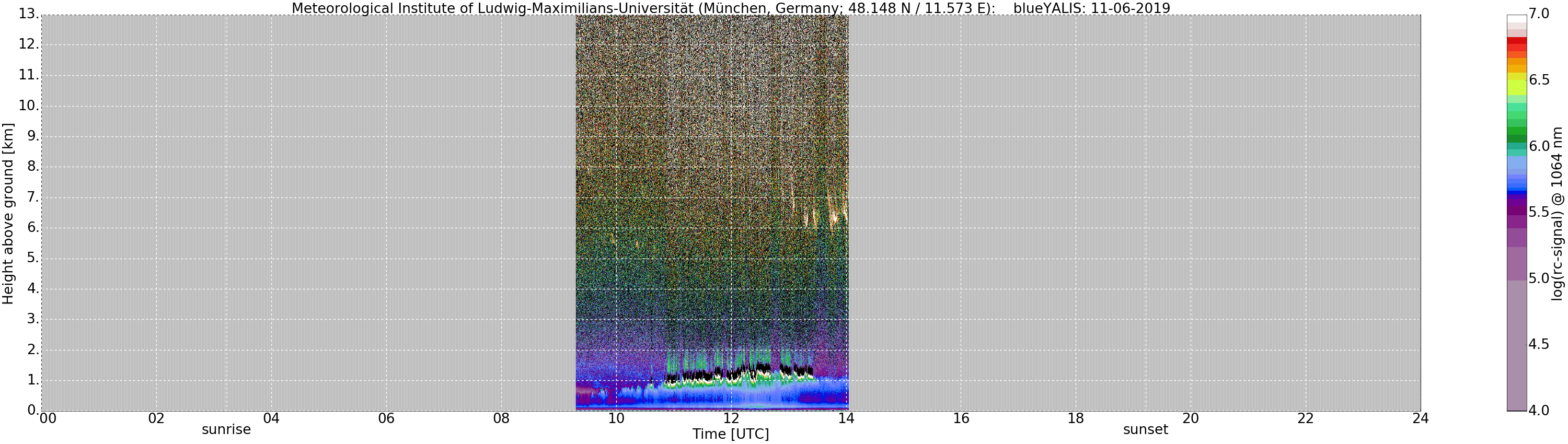Image resolution: width=1568 pixels, height=444 pixels.
Task: Click the '4.0' colorbar tick value
Action: (1539, 411)
